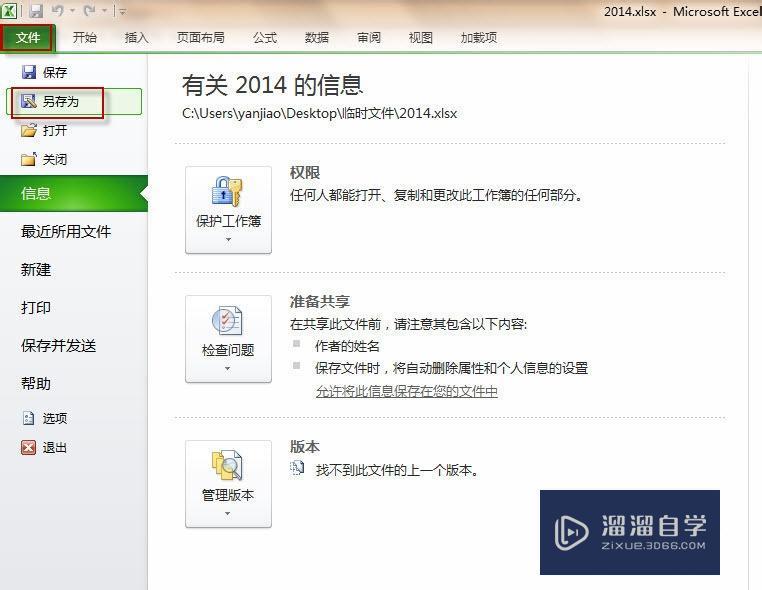Switch to the 数据 ribbon tab
This screenshot has width=762, height=590.
(317, 37)
